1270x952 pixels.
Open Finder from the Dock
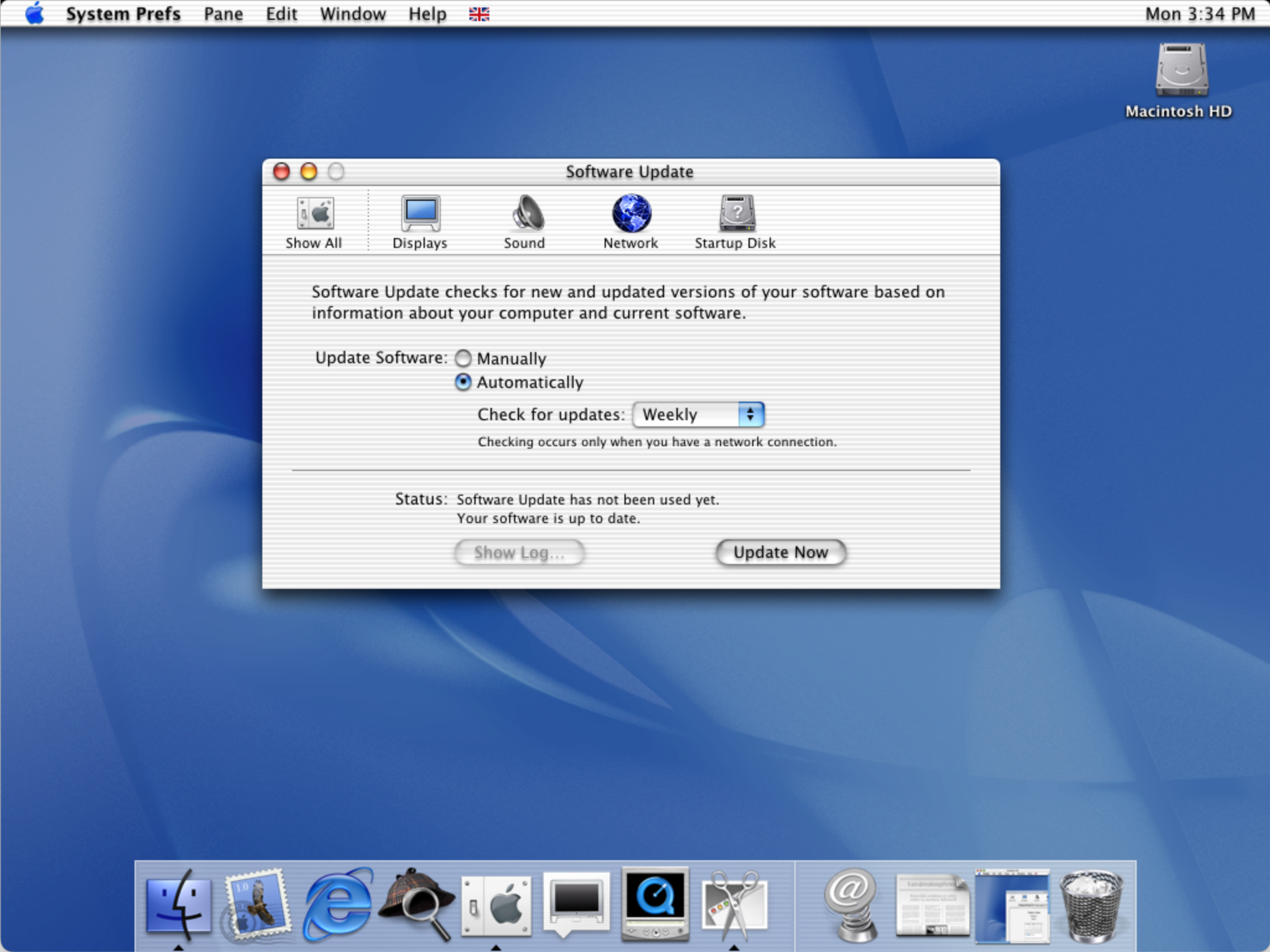[179, 904]
